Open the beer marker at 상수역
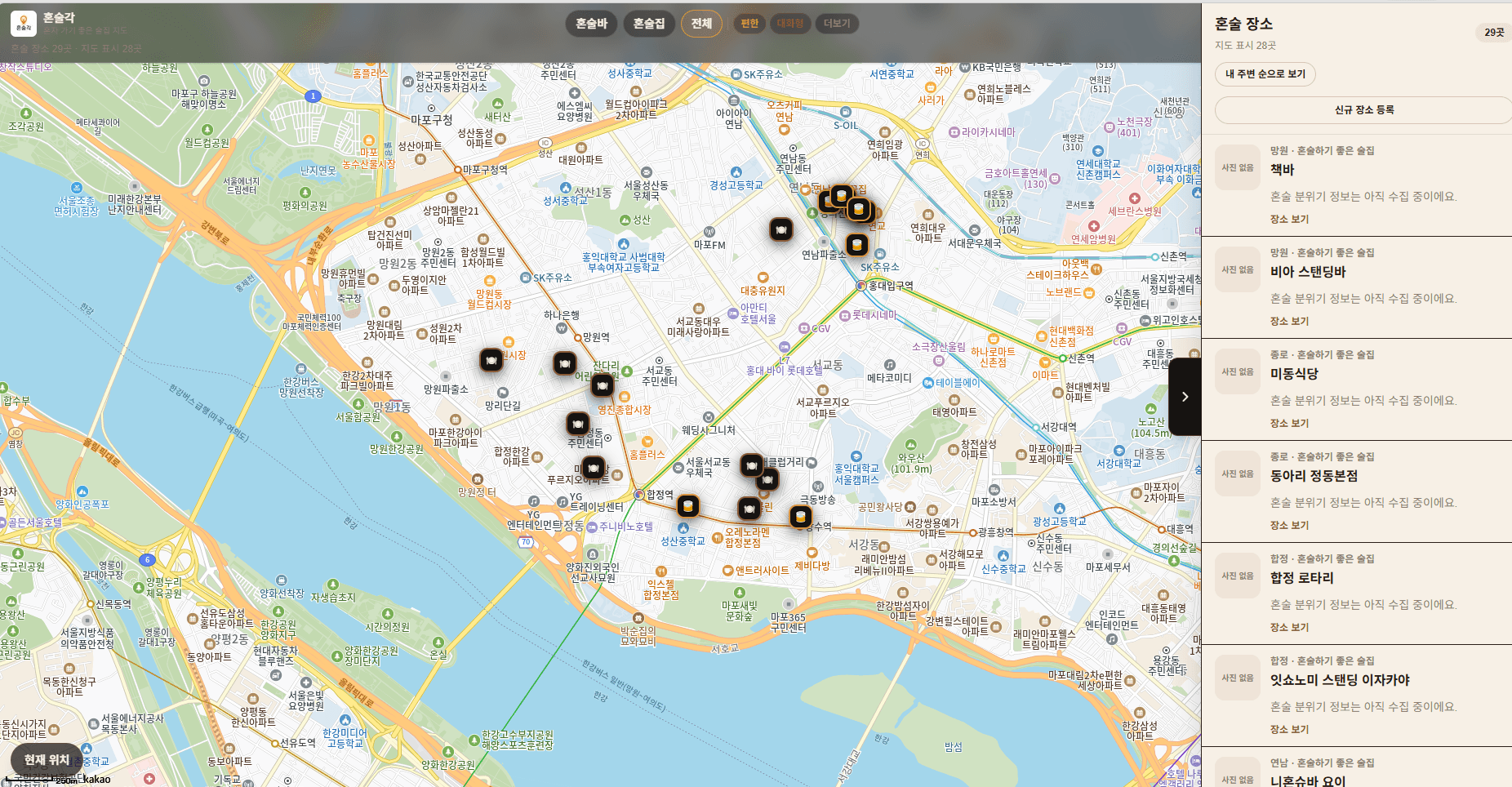The width and height of the screenshot is (1512, 787). point(801,516)
